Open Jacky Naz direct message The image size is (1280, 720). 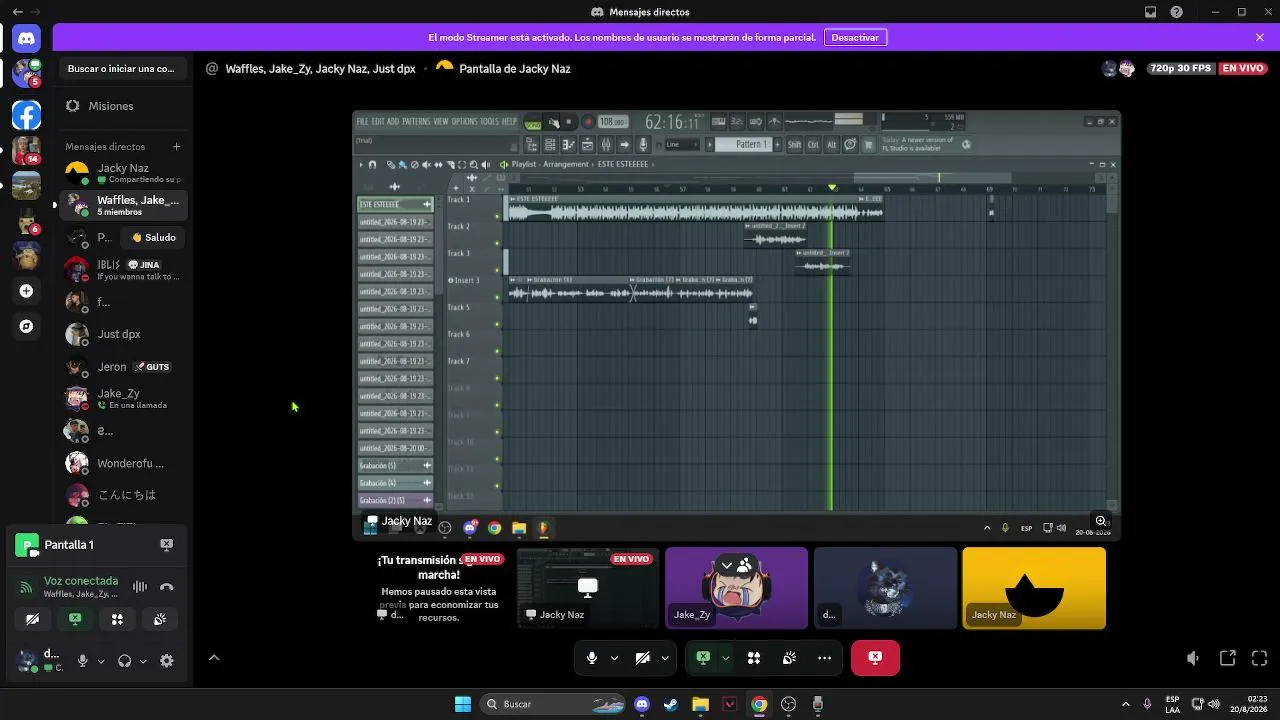tap(122, 173)
